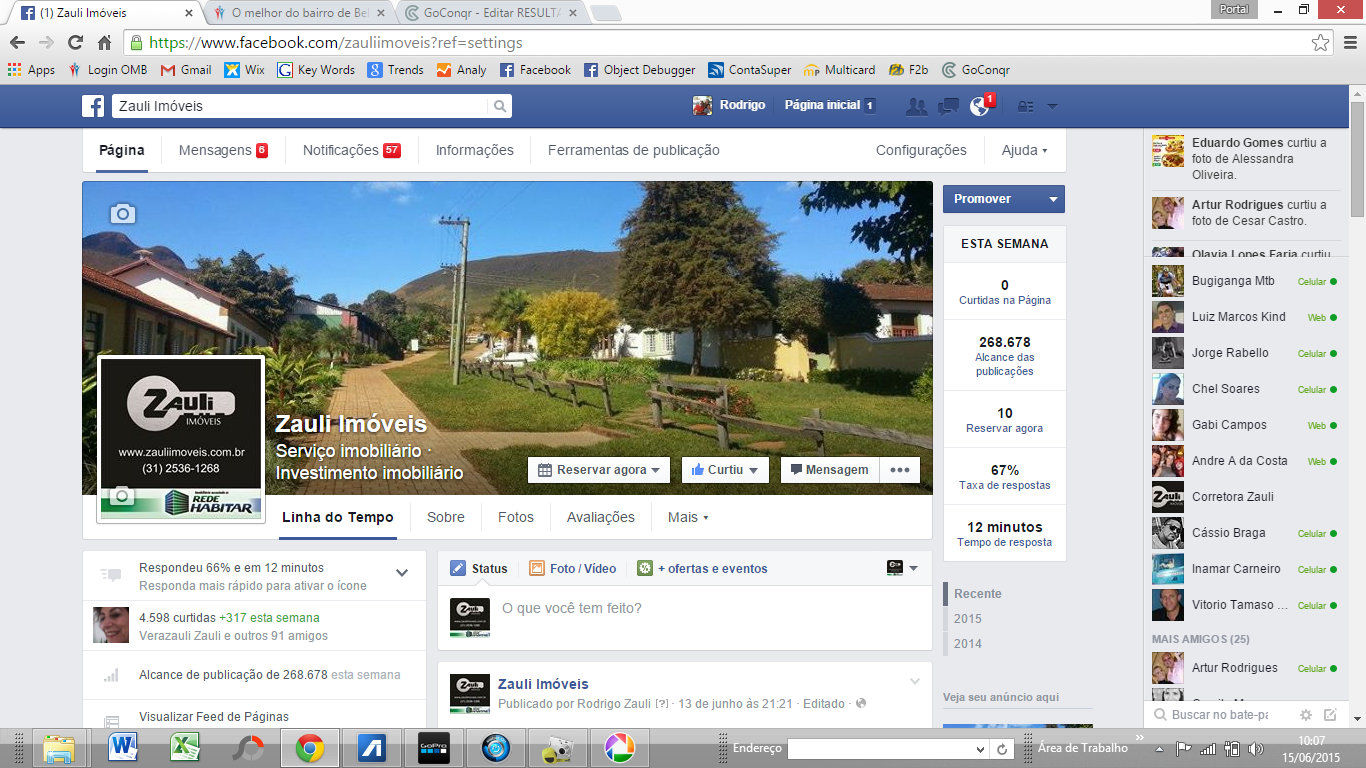
Task: Open the Notificações page tab
Action: pyautogui.click(x=352, y=151)
